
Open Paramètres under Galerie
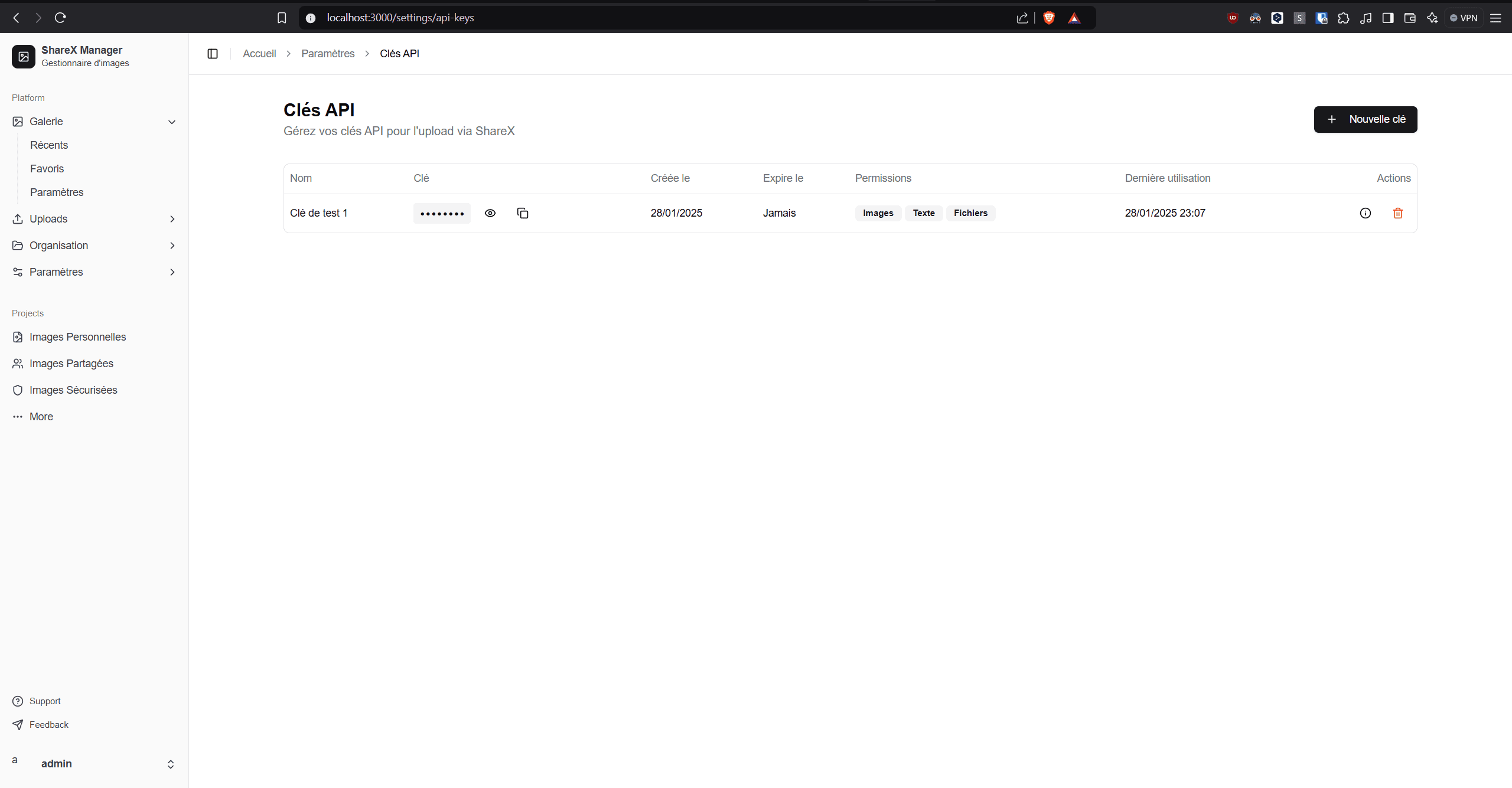(57, 192)
